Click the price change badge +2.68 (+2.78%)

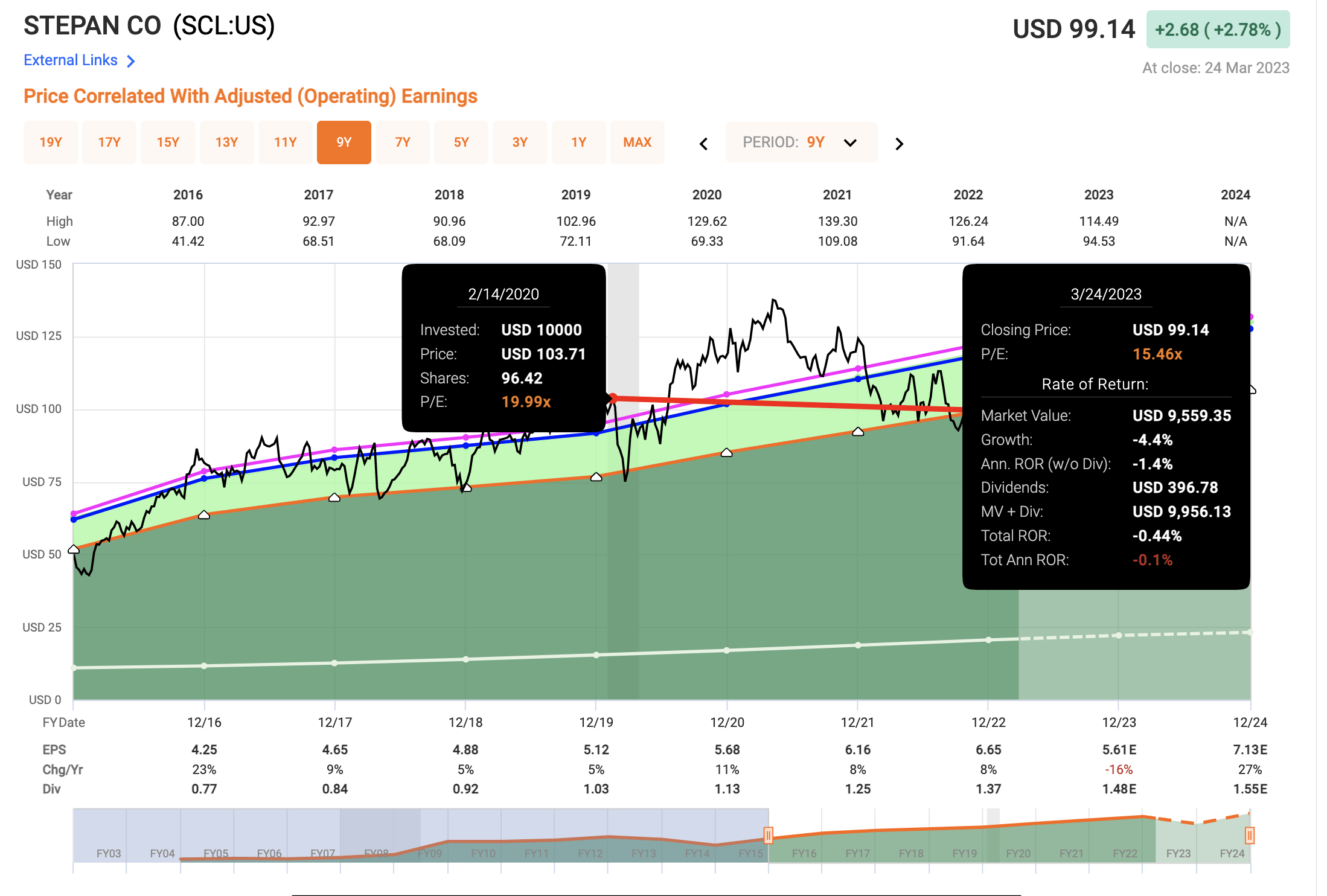pos(1218,30)
